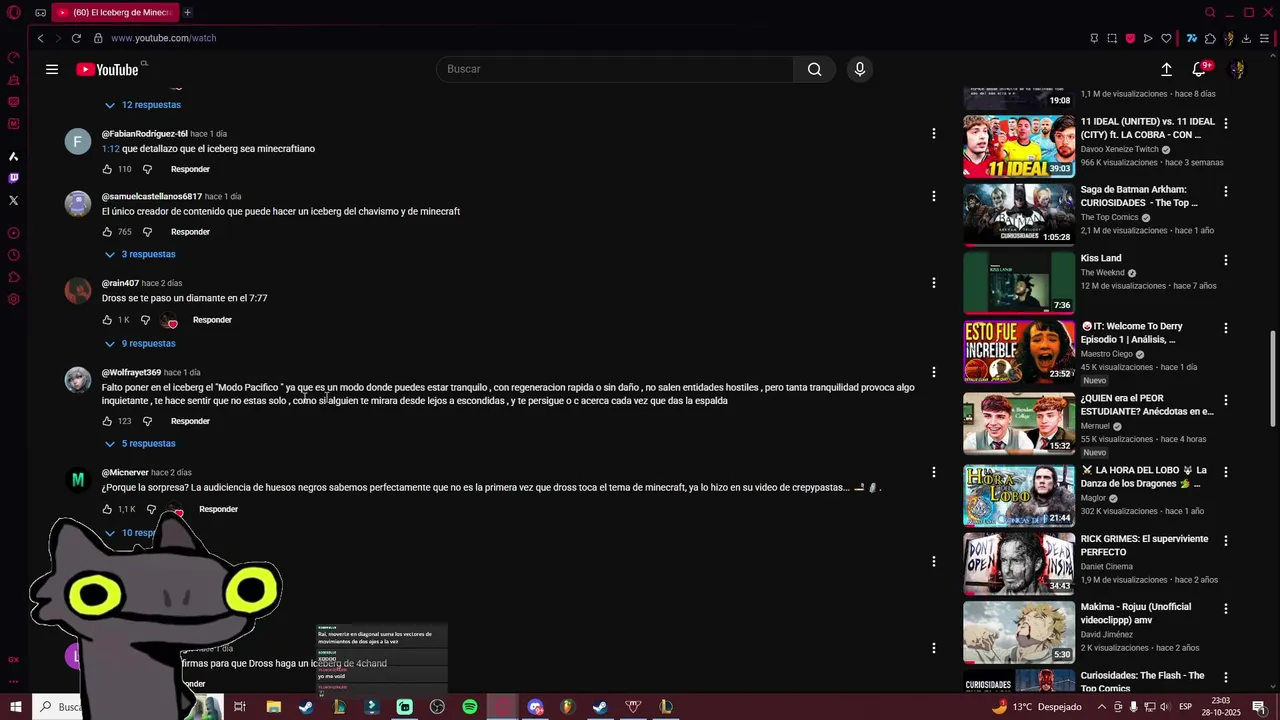Open options menu for Makima - Rojuu video
1280x720 pixels.
(1225, 608)
